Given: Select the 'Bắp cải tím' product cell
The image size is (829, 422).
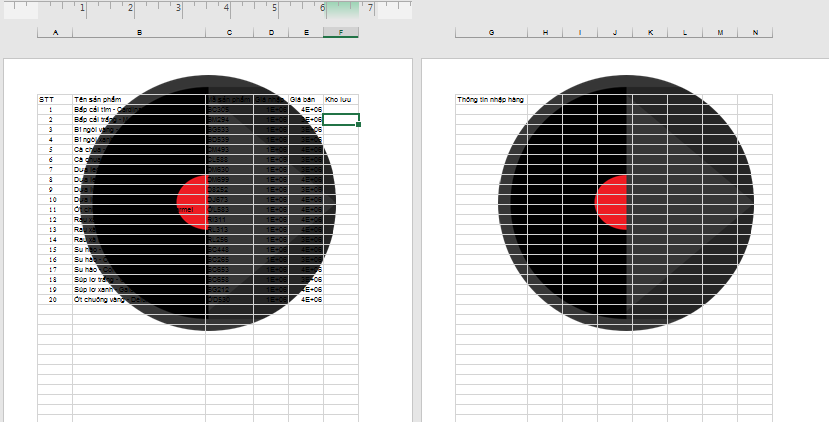Looking at the screenshot, I should coord(139,109).
